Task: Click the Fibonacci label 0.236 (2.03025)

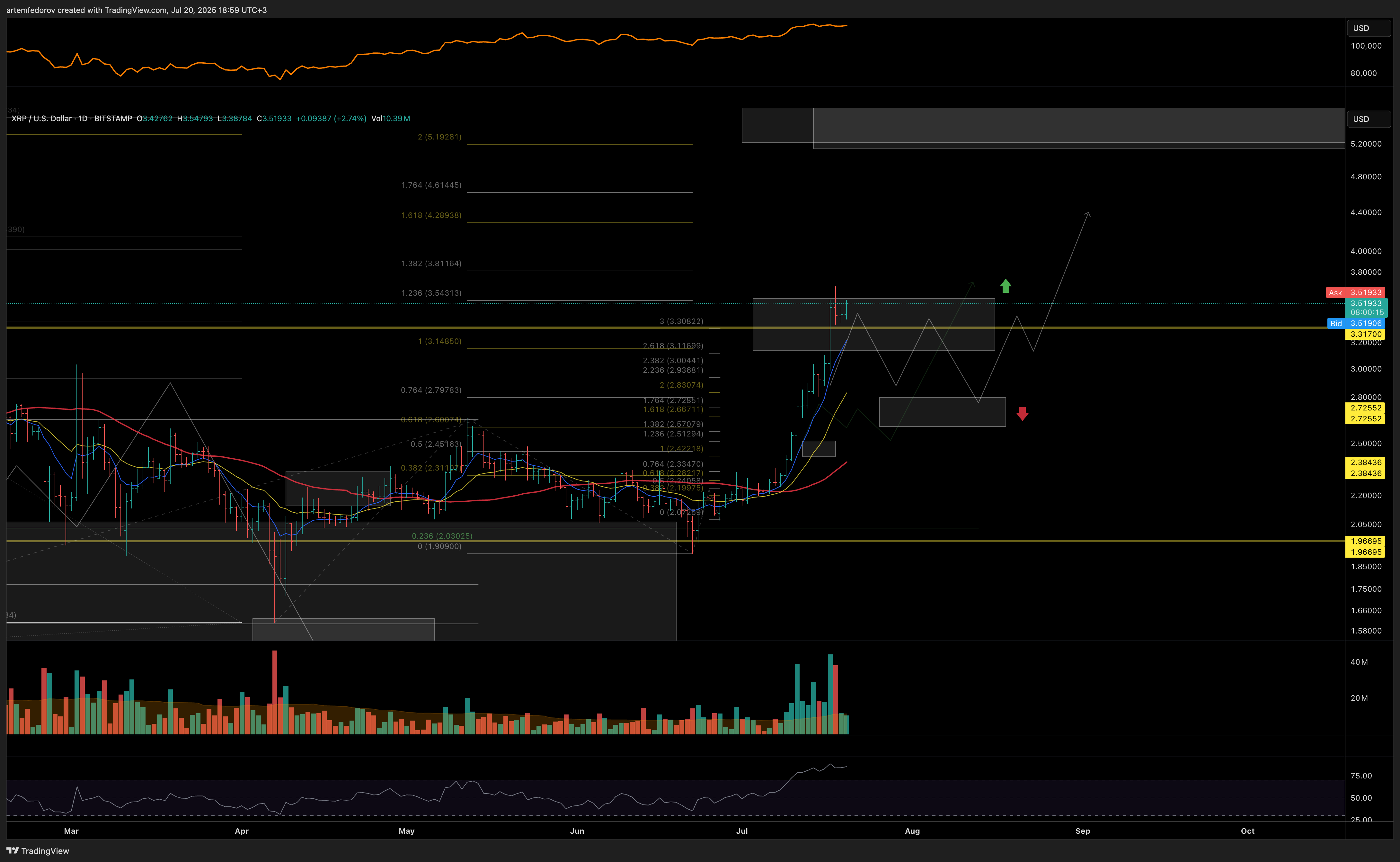Action: coord(442,536)
